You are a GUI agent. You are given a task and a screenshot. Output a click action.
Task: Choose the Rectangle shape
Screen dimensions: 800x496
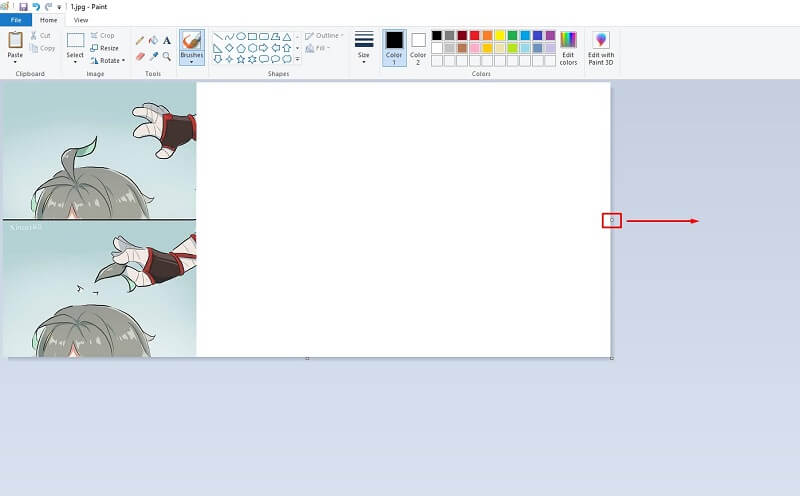(252, 36)
